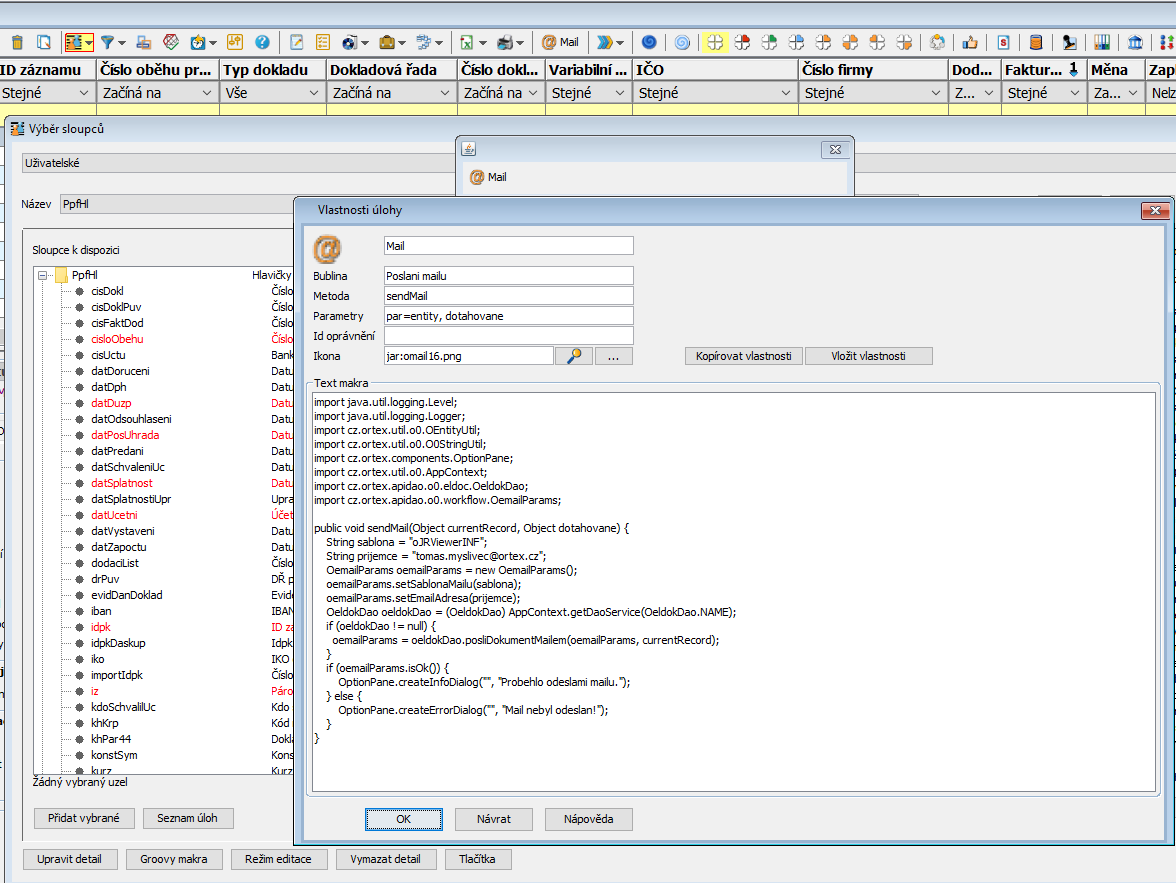Click the Mail button in main toolbar
Screen dimensions: 1176x883
click(x=560, y=42)
